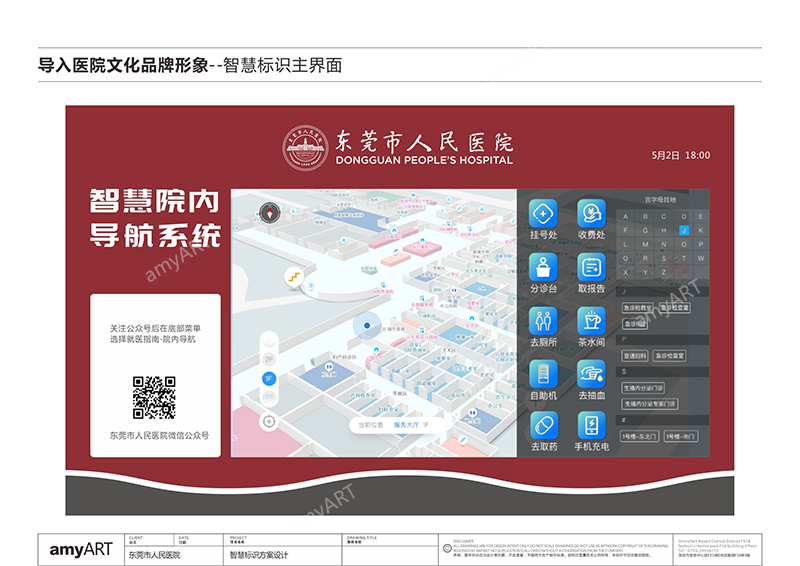Select the 去取药 pharmacy pill icon
800x566 pixels.
coord(543,425)
